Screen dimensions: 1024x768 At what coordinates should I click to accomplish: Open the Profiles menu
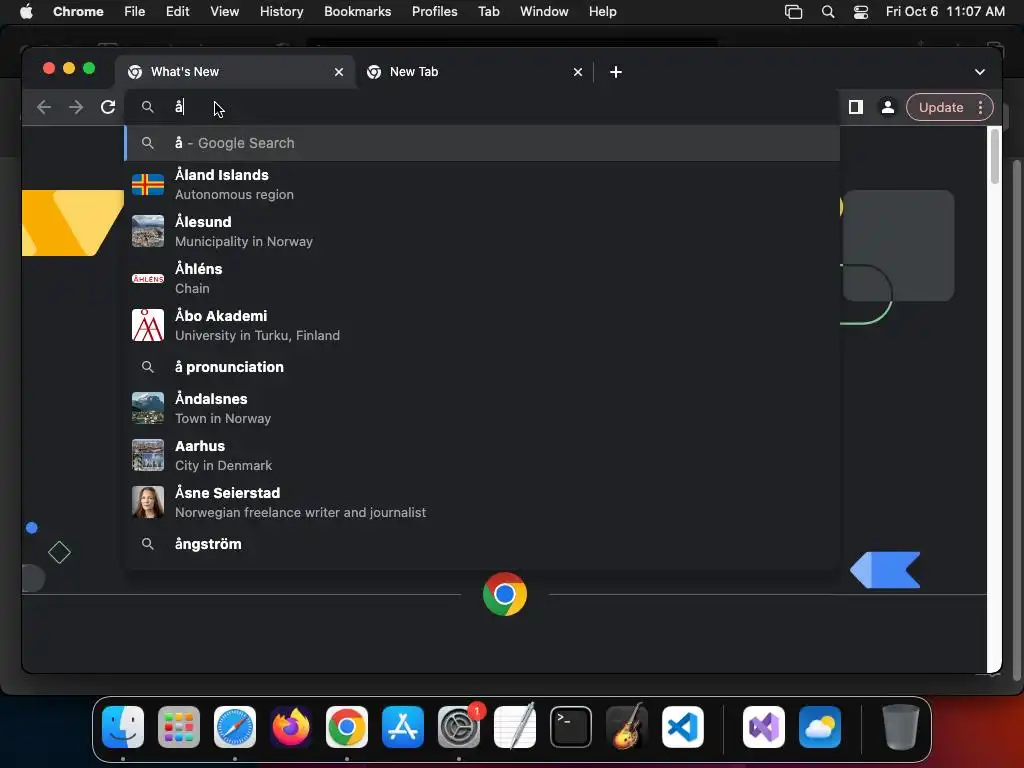coord(434,12)
